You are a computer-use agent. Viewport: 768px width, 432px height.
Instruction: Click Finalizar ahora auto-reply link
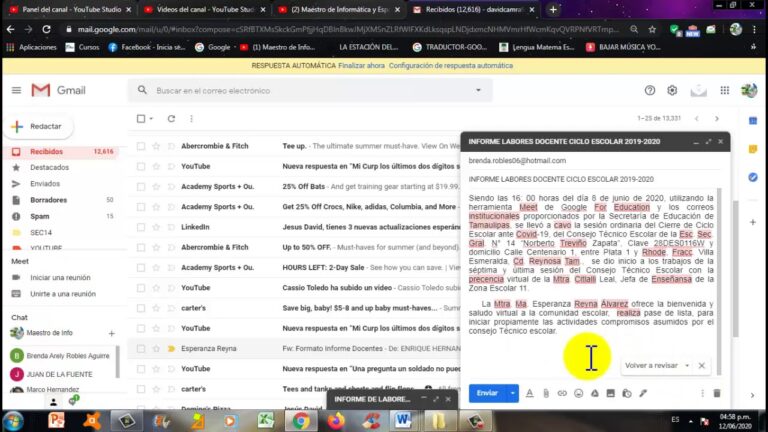coord(361,66)
